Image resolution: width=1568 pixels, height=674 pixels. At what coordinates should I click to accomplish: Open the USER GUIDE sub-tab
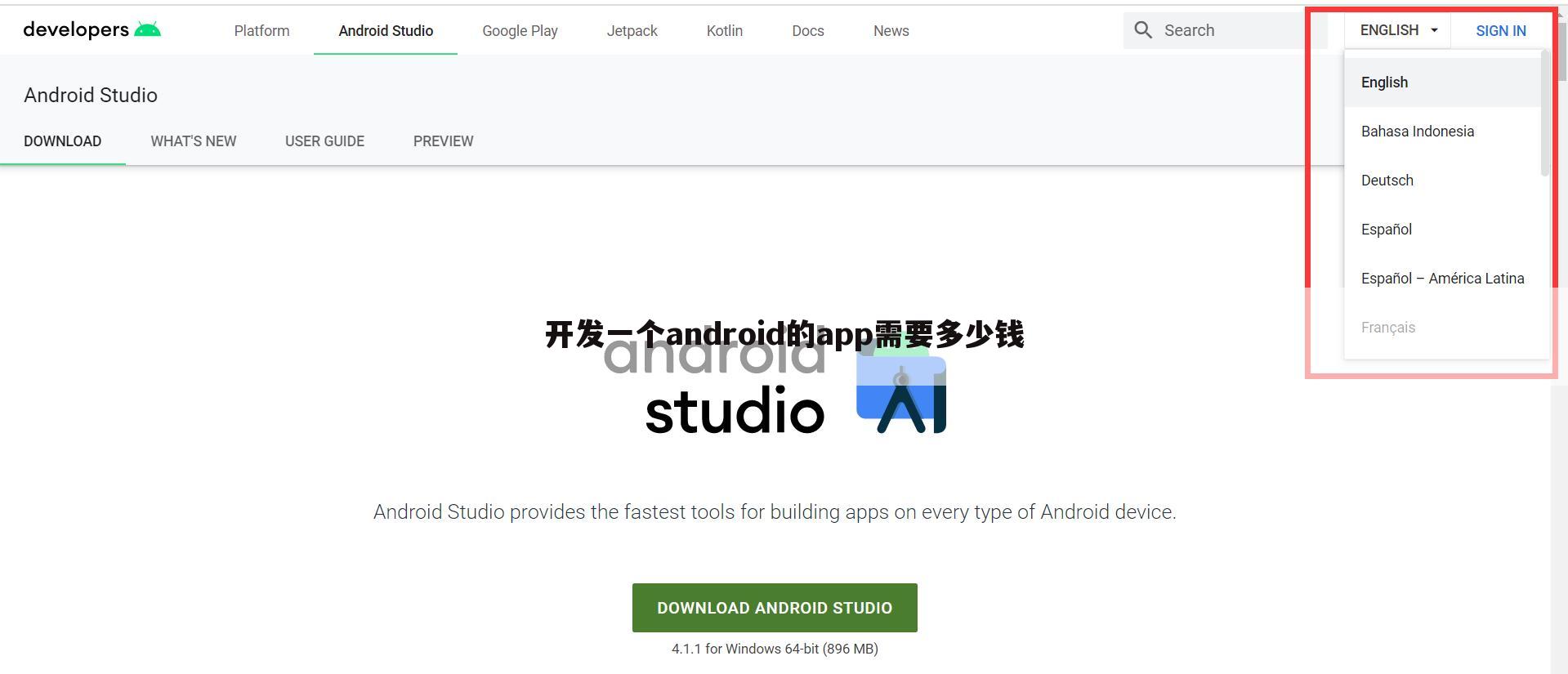coord(324,141)
